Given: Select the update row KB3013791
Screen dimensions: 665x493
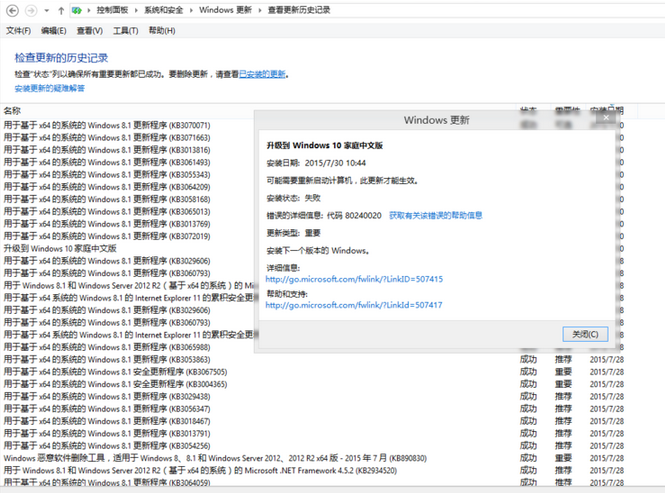Looking at the screenshot, I should (313, 433).
